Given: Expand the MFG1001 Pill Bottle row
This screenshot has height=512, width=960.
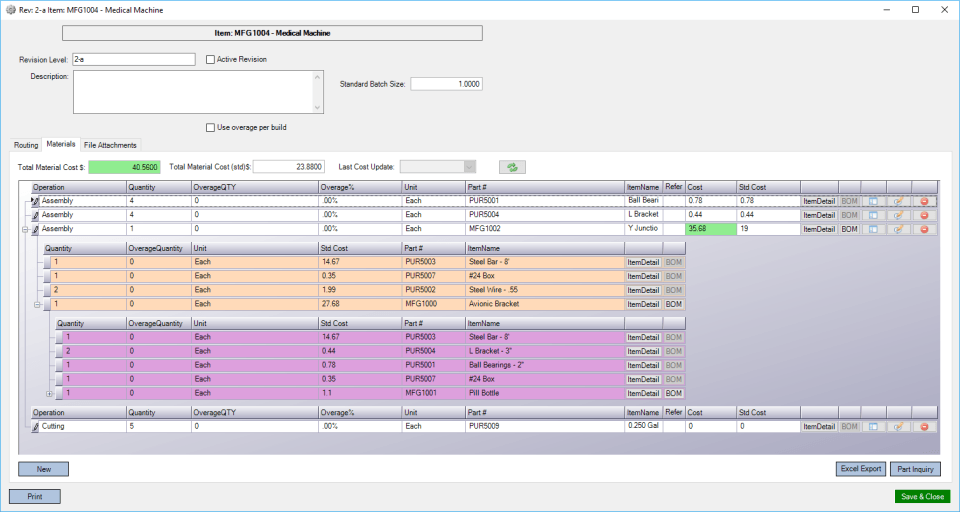Looking at the screenshot, I should tap(50, 393).
